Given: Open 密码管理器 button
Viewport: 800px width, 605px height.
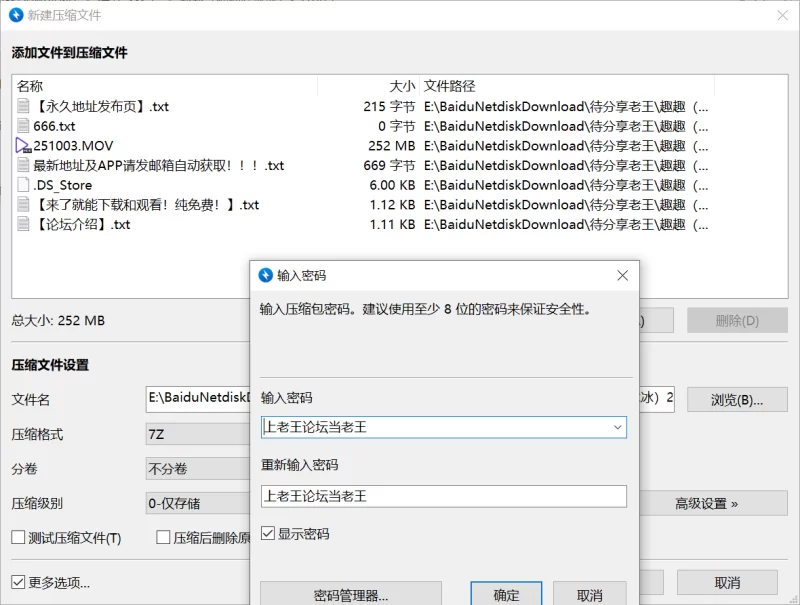Looking at the screenshot, I should click(x=350, y=595).
